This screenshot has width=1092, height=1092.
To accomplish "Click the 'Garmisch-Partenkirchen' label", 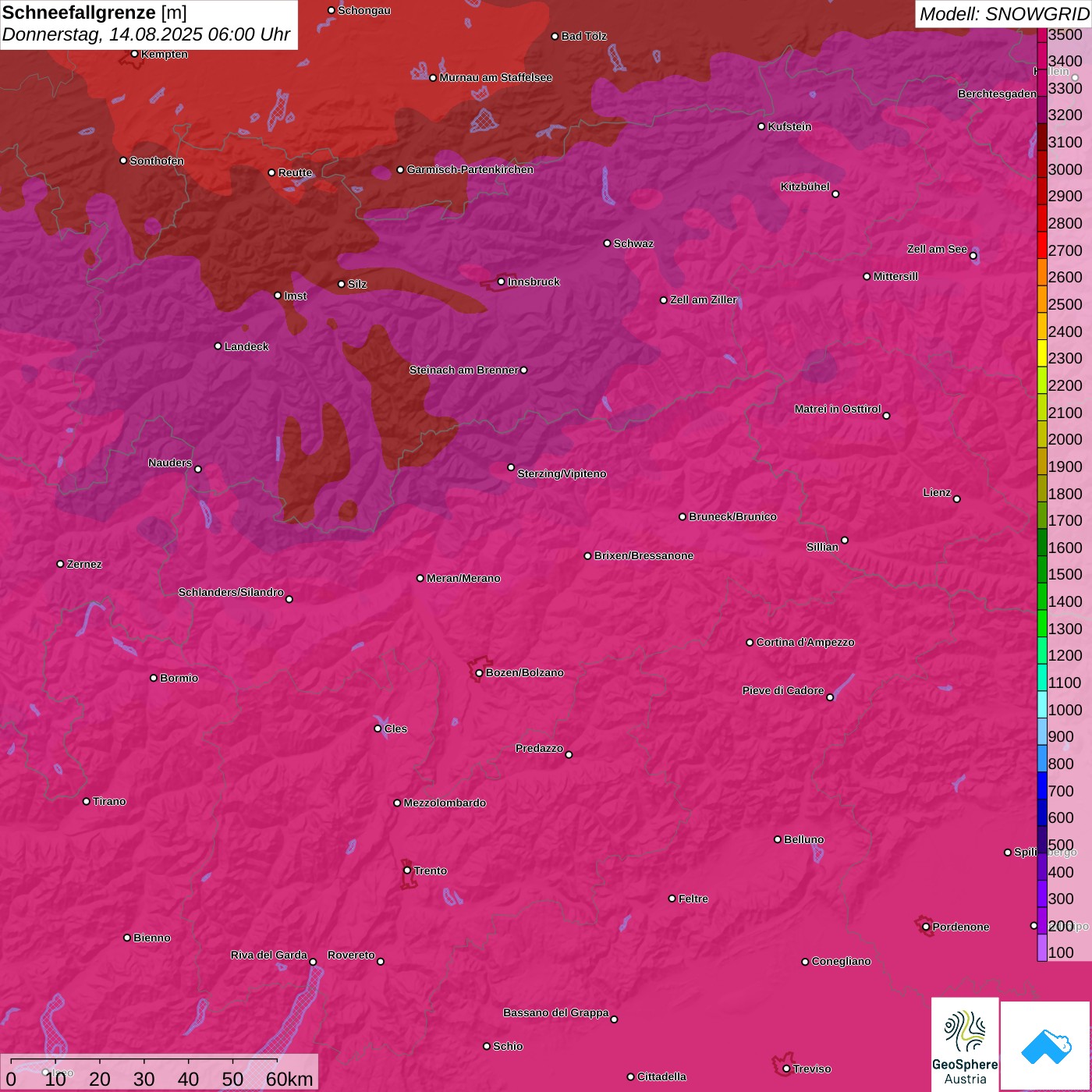I will point(470,169).
